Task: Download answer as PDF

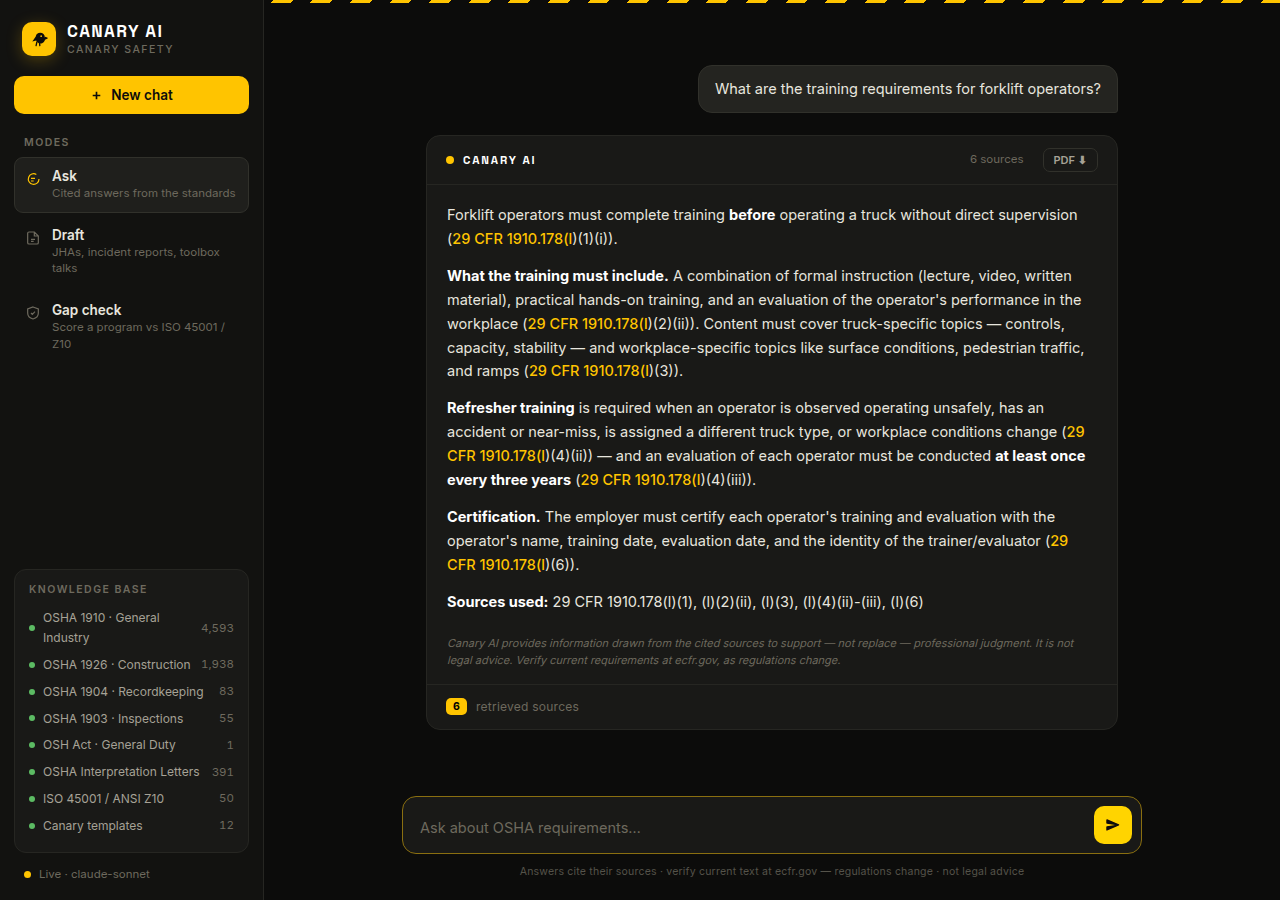Action: click(1070, 160)
